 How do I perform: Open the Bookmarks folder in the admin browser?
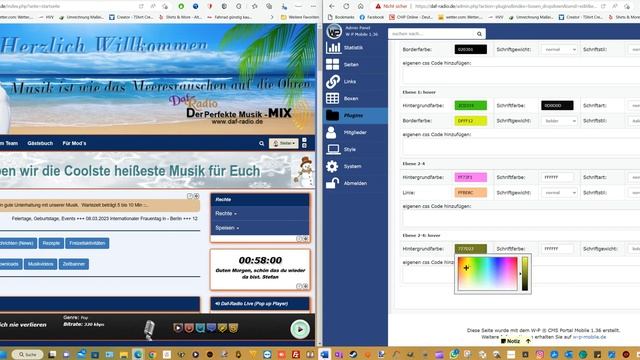pyautogui.click(x=341, y=17)
